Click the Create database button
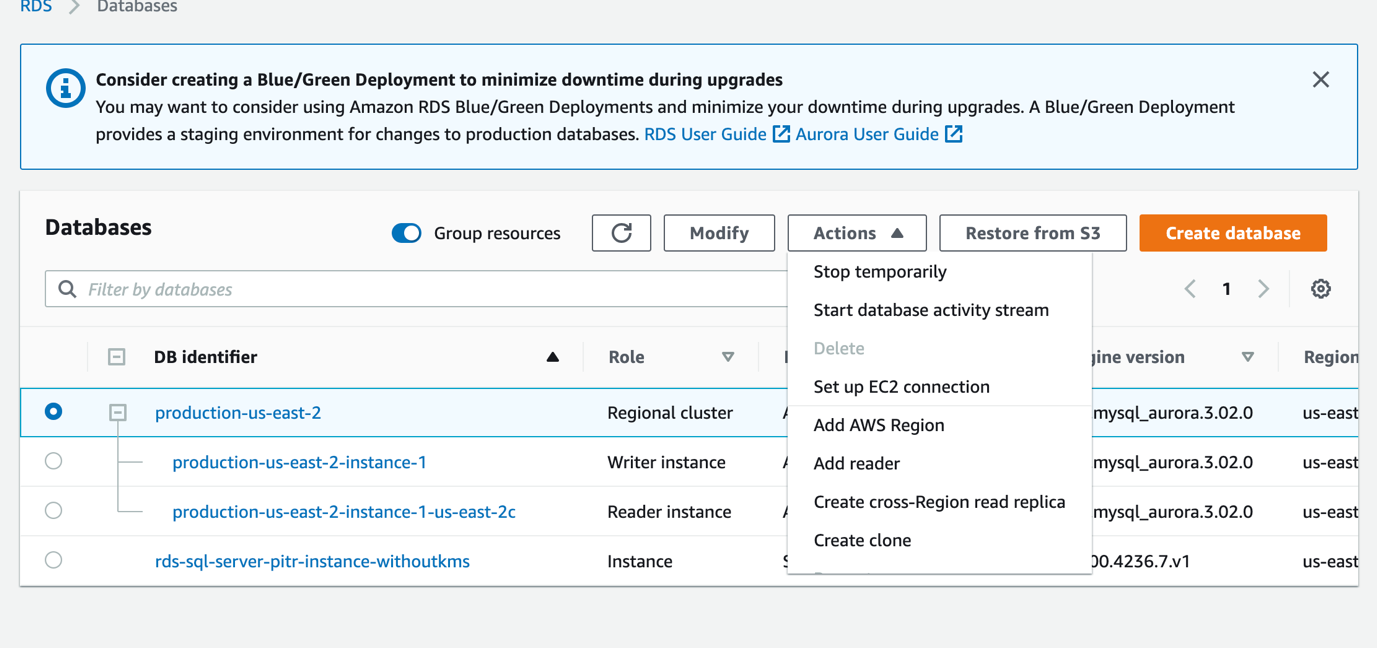This screenshot has height=648, width=1377. pos(1232,233)
